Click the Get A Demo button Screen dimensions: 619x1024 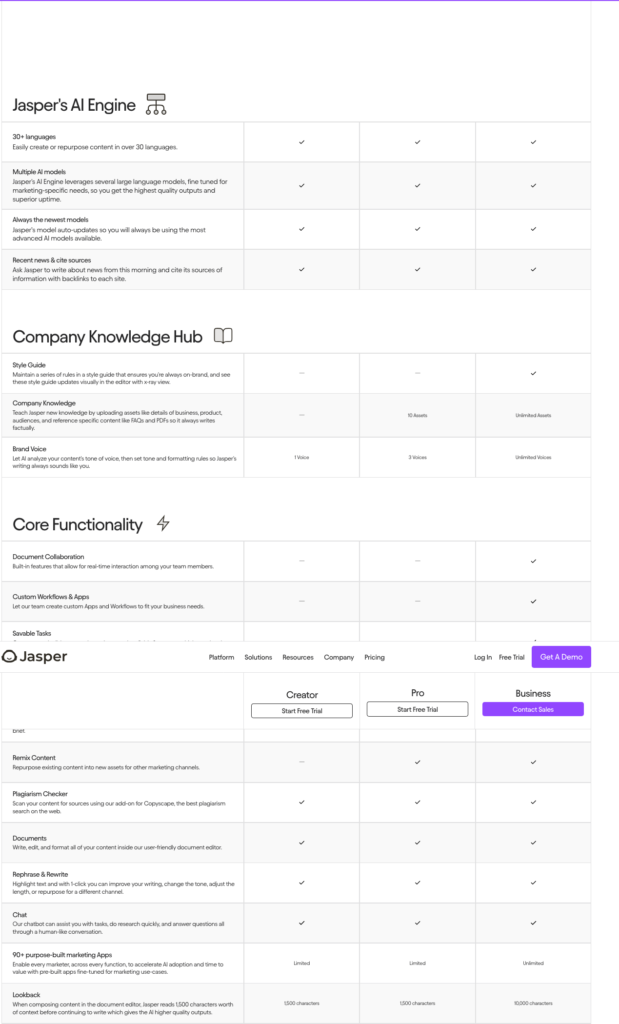click(561, 657)
